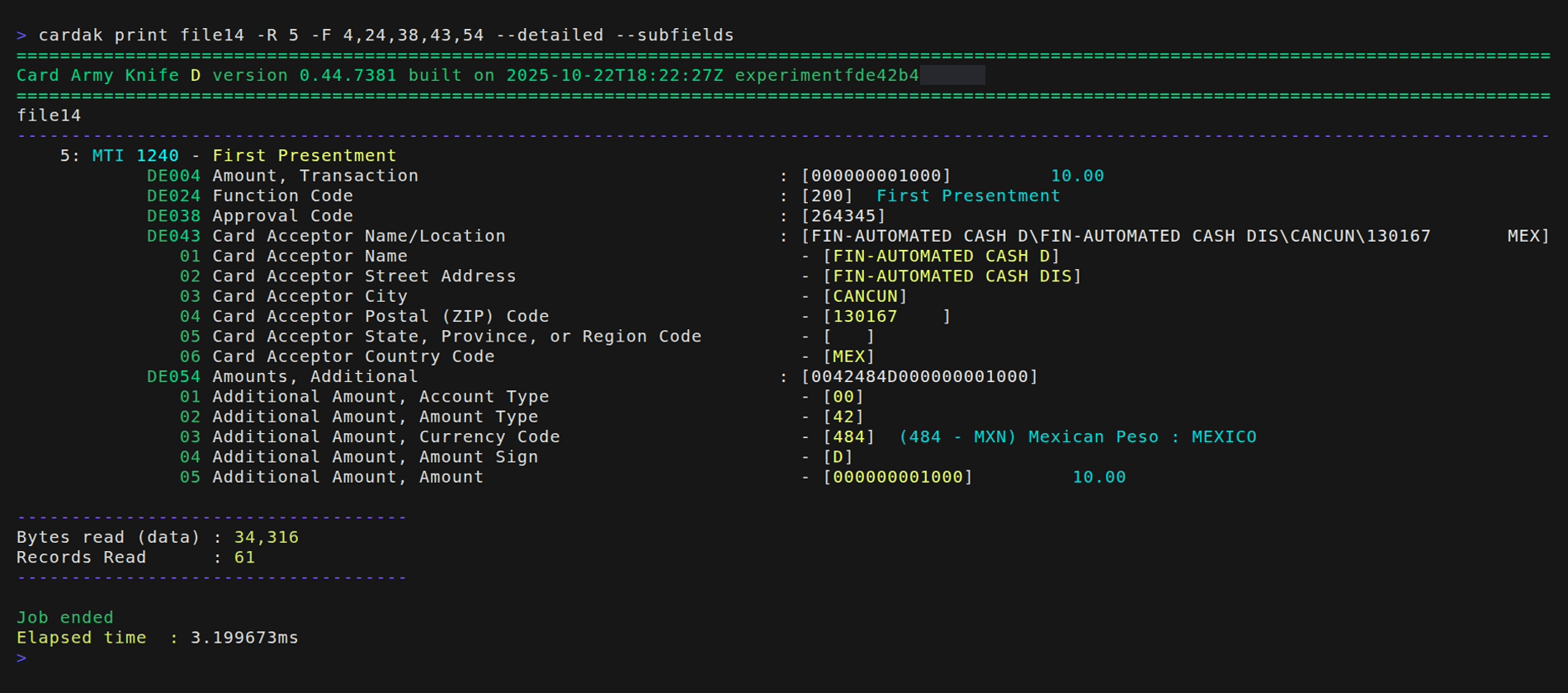1568x693 pixels.
Task: Click the file14 heading under the banner
Action: (x=49, y=115)
